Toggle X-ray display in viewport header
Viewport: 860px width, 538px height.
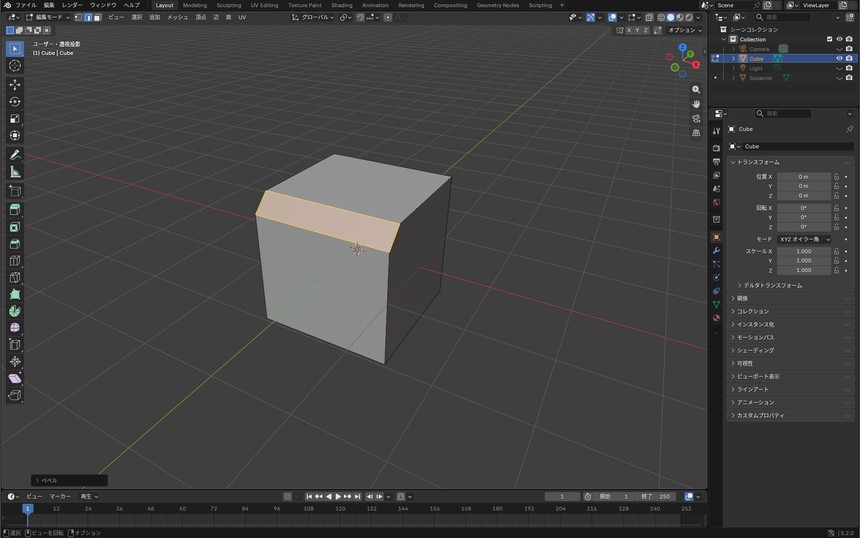pyautogui.click(x=649, y=18)
